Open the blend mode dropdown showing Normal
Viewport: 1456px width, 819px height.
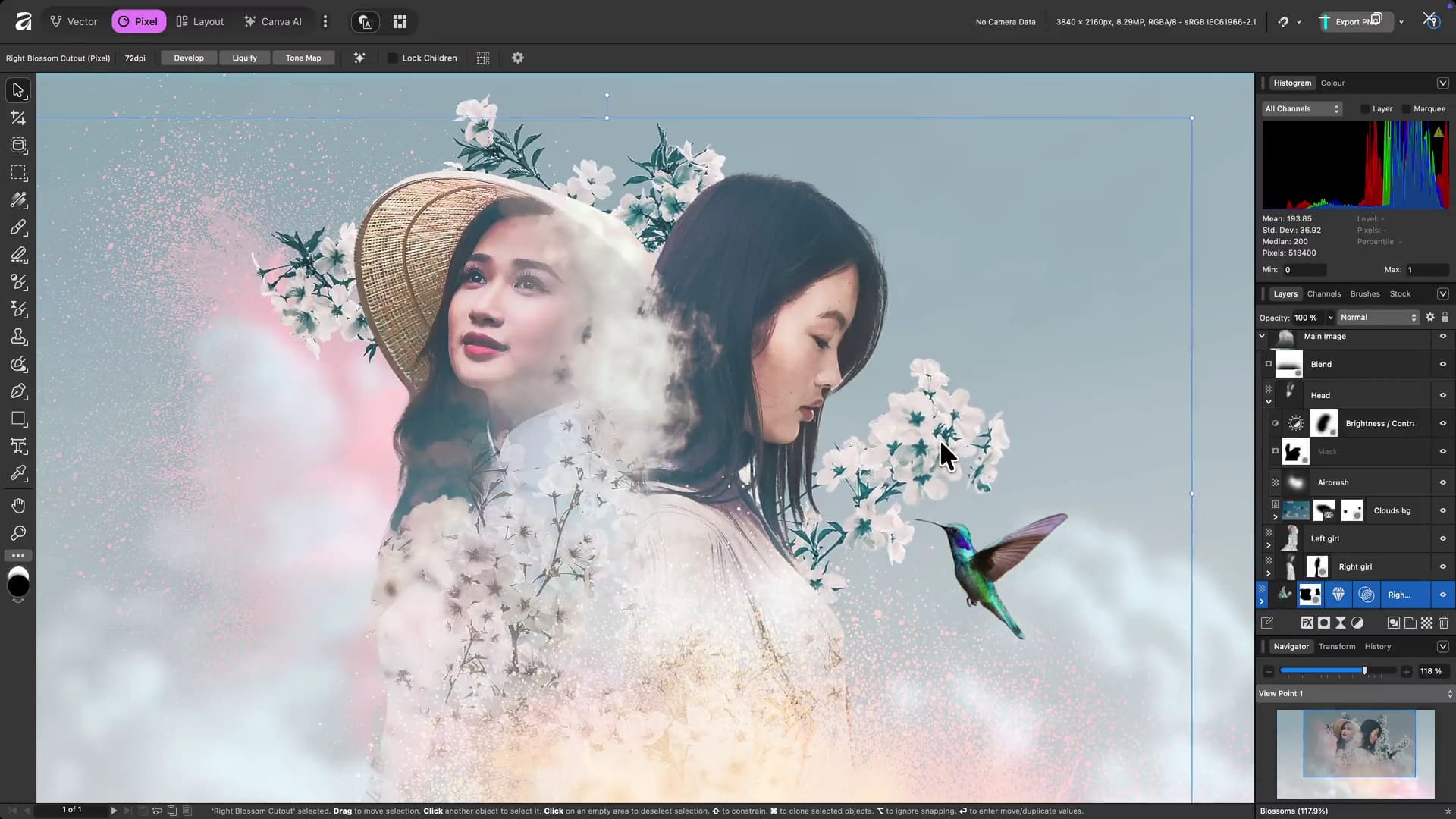pyautogui.click(x=1376, y=317)
